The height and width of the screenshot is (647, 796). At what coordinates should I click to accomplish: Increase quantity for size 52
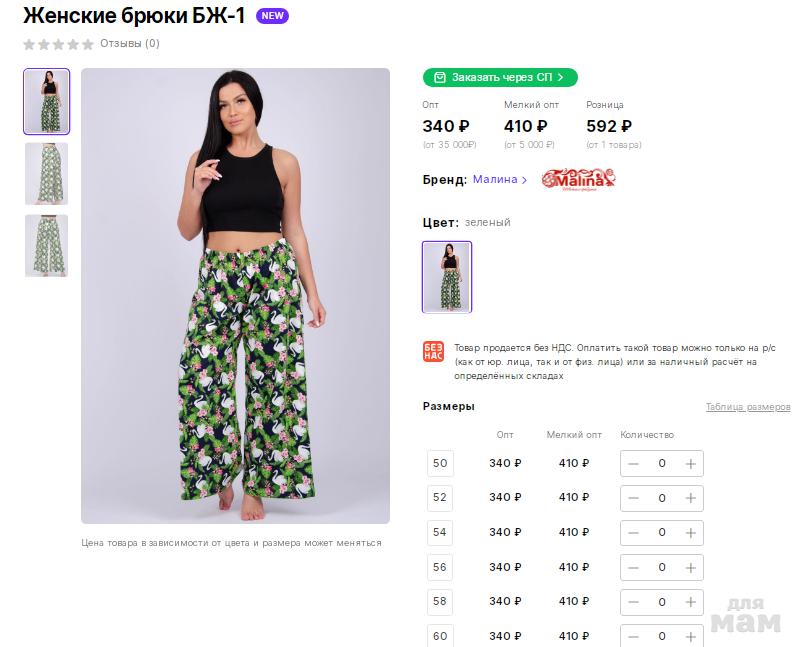pyautogui.click(x=690, y=498)
